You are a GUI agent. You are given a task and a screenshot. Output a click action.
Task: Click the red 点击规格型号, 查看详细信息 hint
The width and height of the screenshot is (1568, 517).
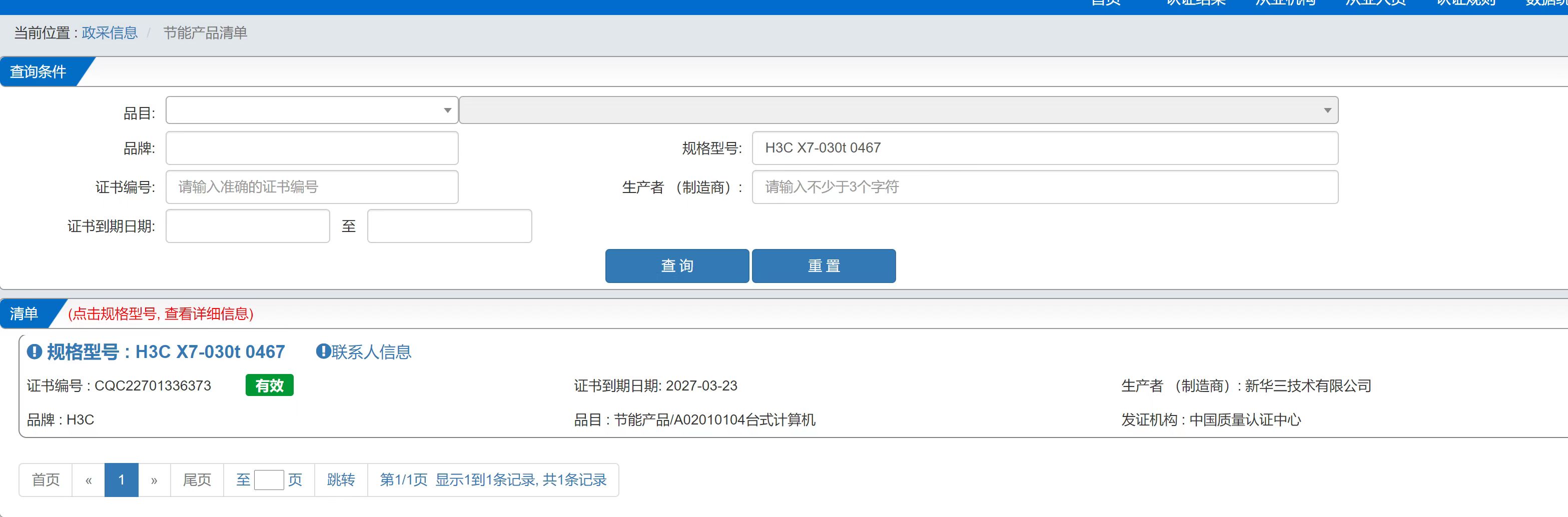tap(161, 314)
